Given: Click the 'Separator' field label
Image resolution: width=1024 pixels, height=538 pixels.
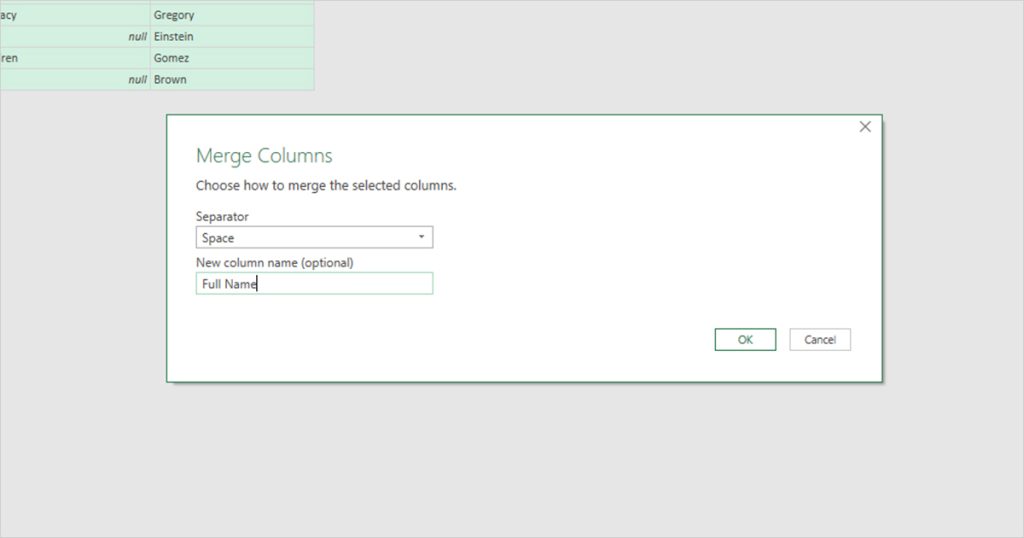Looking at the screenshot, I should coord(222,216).
